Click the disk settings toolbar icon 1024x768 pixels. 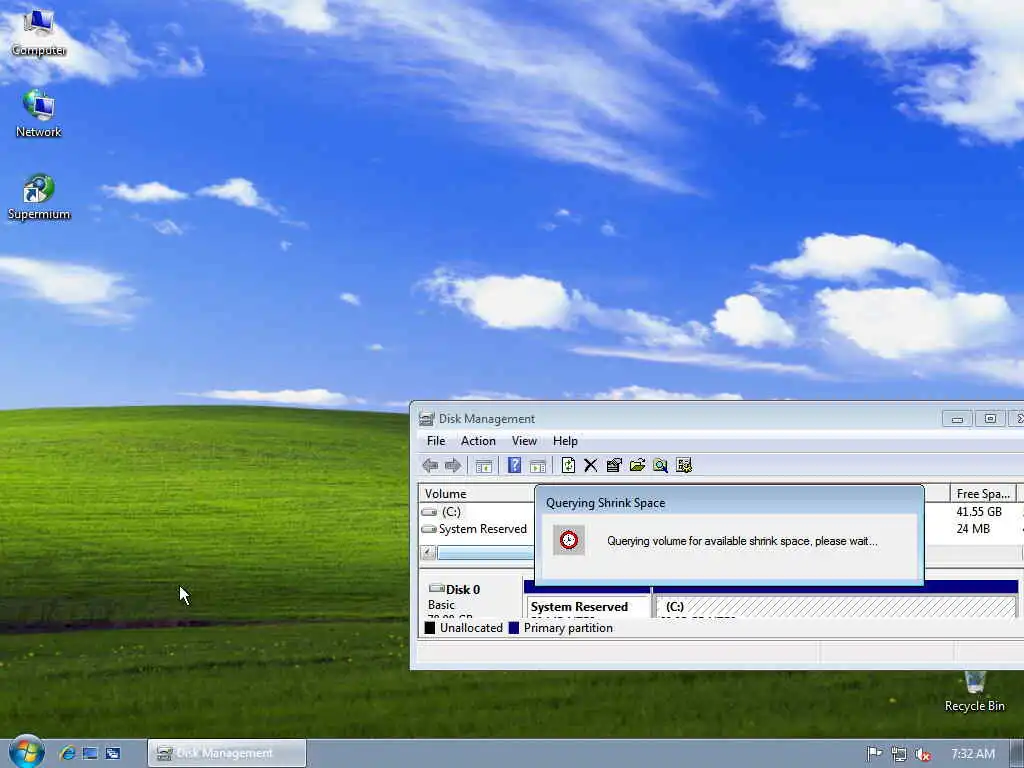point(684,466)
